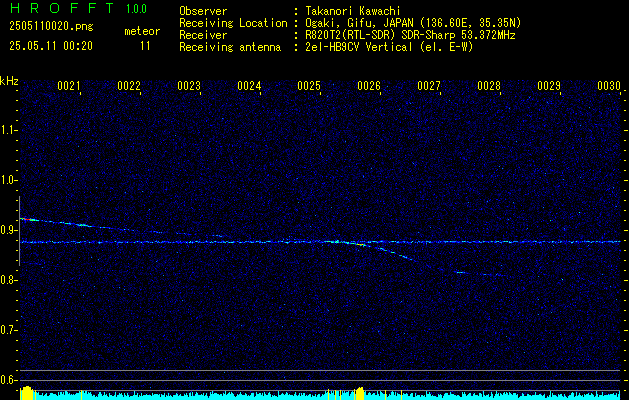Select the version number 1.0.0
629x400 pixels.
point(136,9)
